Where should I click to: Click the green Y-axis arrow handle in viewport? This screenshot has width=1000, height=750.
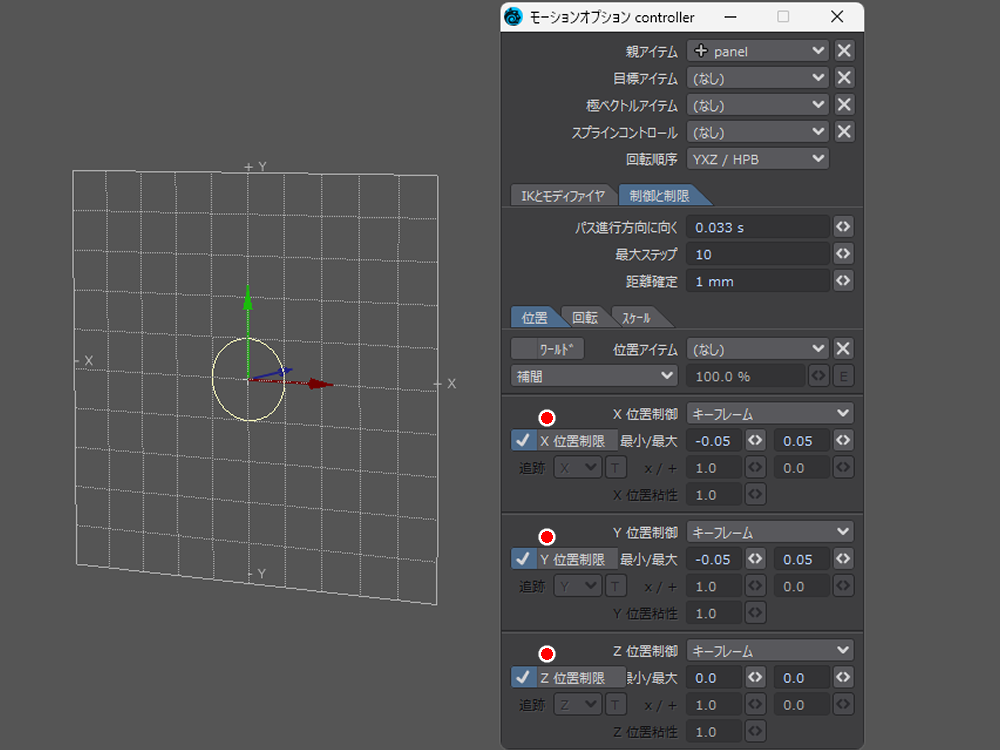click(248, 298)
